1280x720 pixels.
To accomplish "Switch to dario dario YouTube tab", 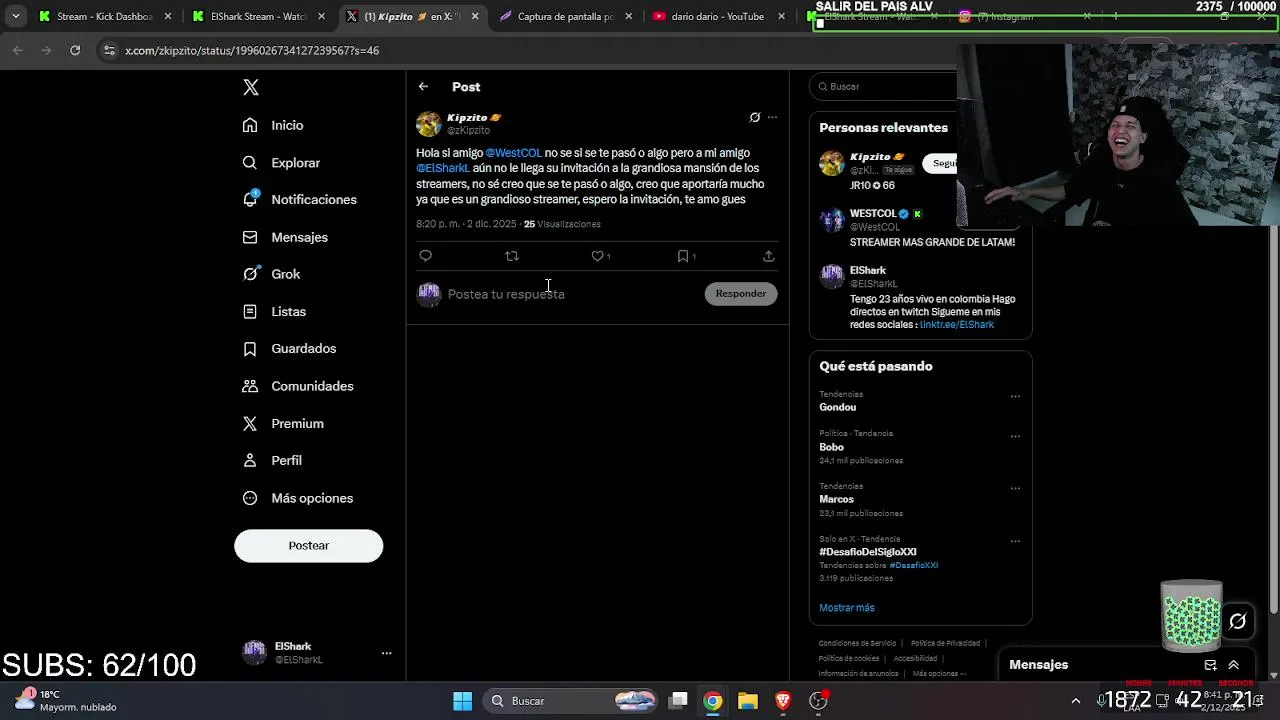I will 718,16.
